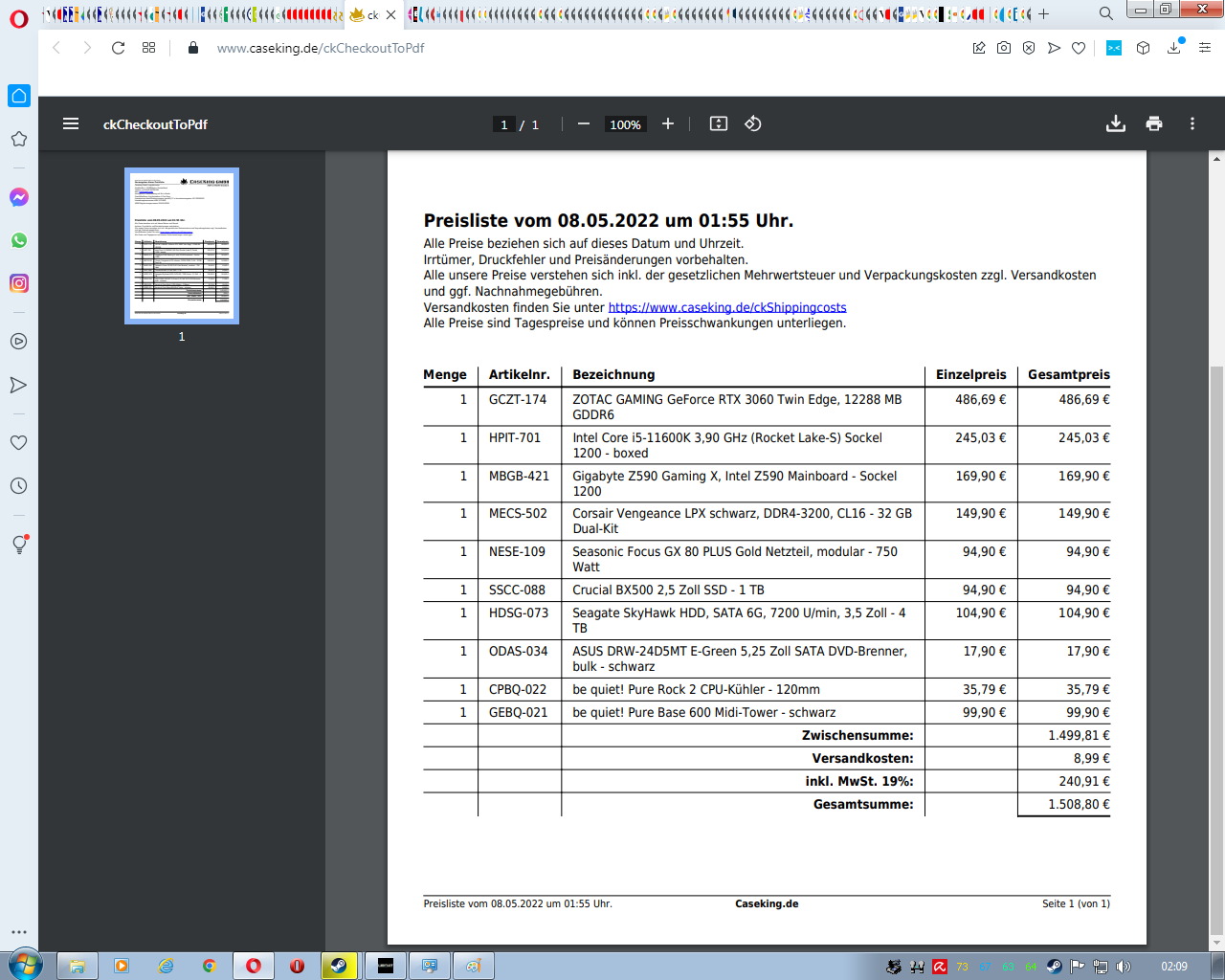Click the Bezeichnung column header
This screenshot has width=1225, height=980.
pos(613,374)
